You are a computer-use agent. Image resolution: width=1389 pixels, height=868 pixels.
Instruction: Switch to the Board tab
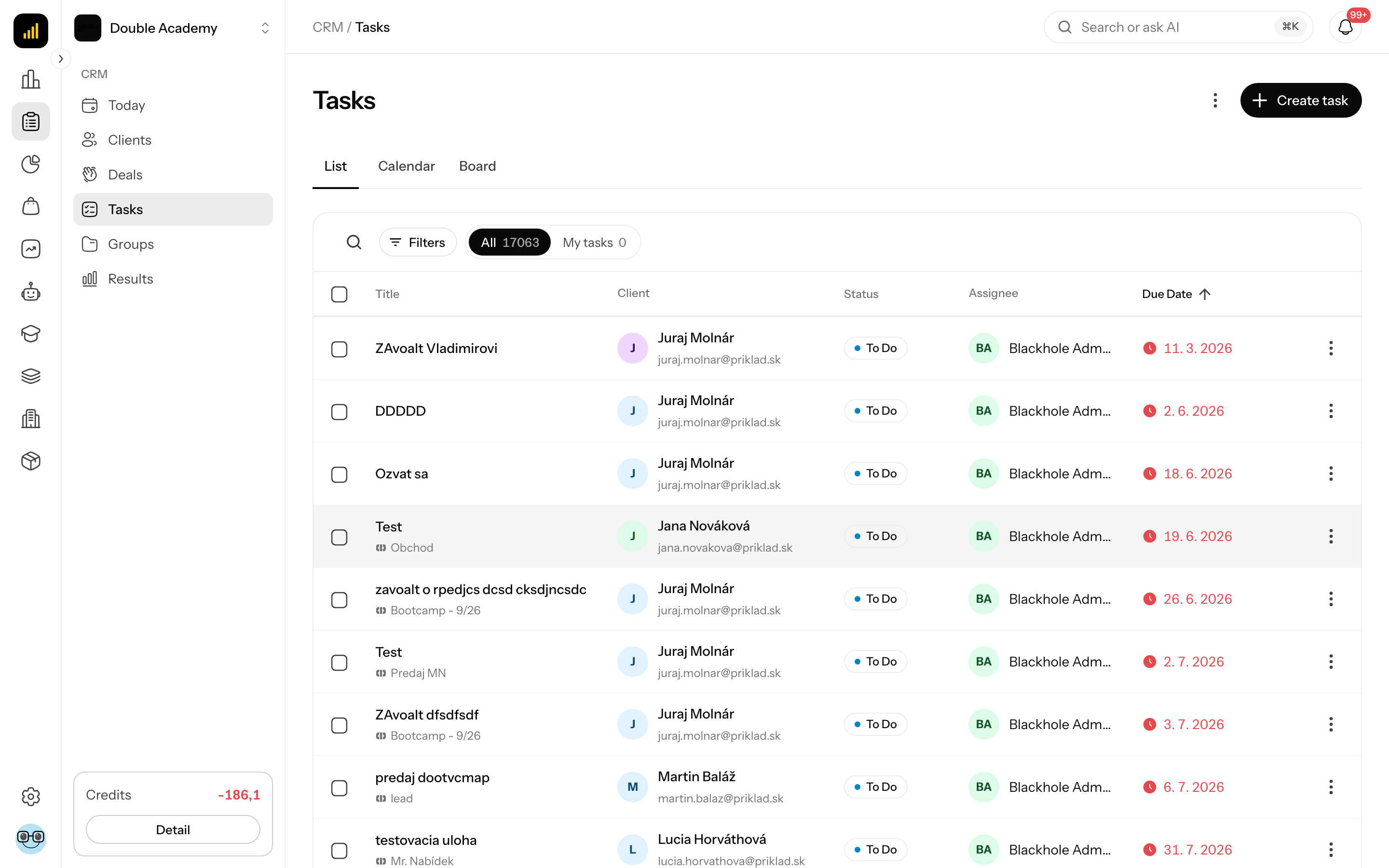[477, 166]
